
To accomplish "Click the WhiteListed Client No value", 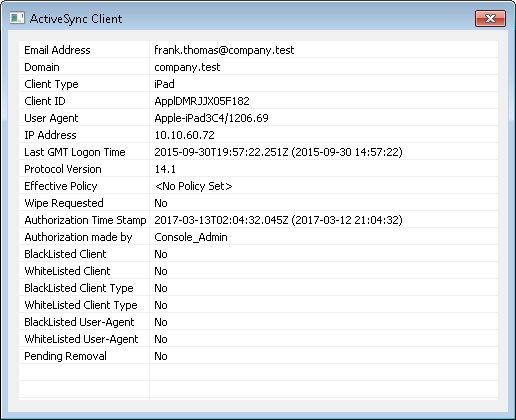I will [x=161, y=271].
